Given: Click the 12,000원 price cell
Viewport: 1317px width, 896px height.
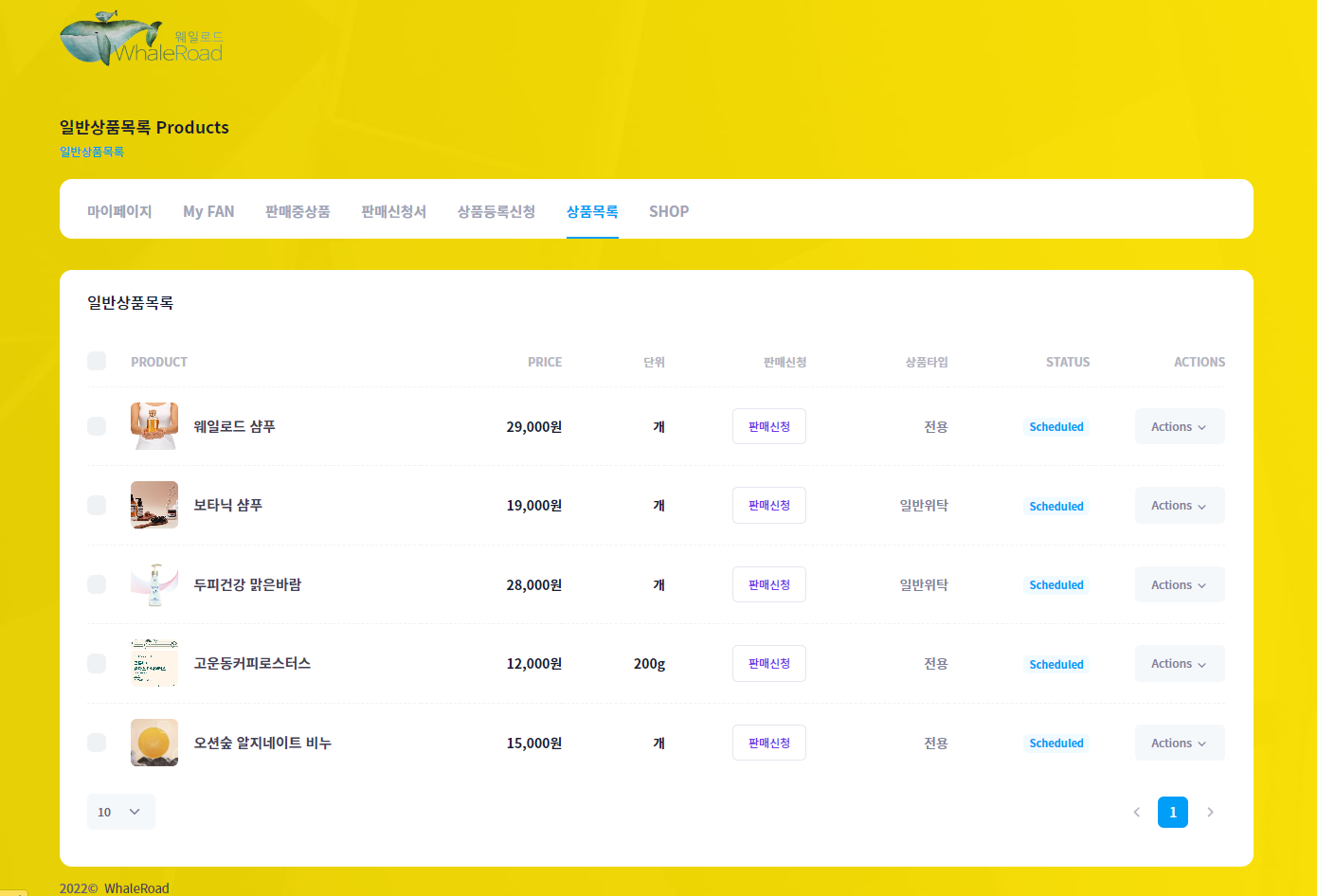Looking at the screenshot, I should tap(534, 663).
